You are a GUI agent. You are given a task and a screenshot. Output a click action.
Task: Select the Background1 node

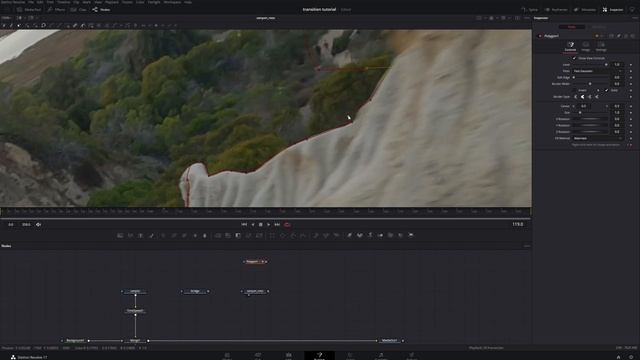coord(75,340)
